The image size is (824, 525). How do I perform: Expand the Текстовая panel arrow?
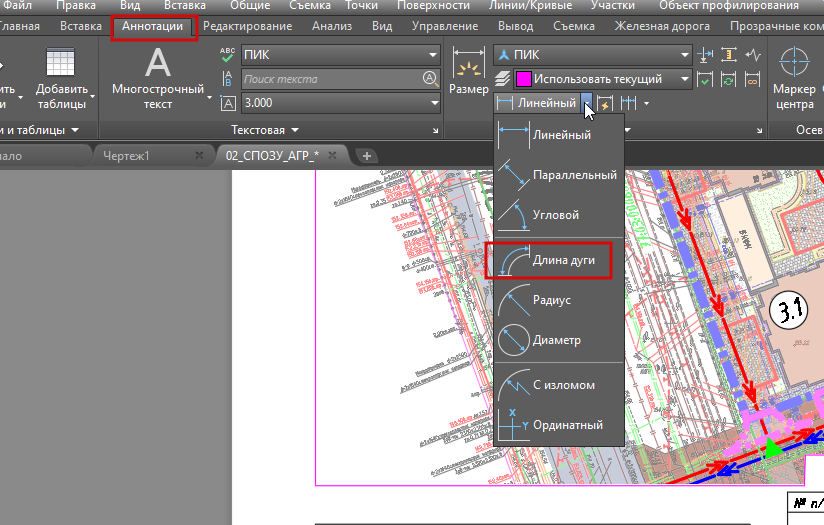[295, 130]
